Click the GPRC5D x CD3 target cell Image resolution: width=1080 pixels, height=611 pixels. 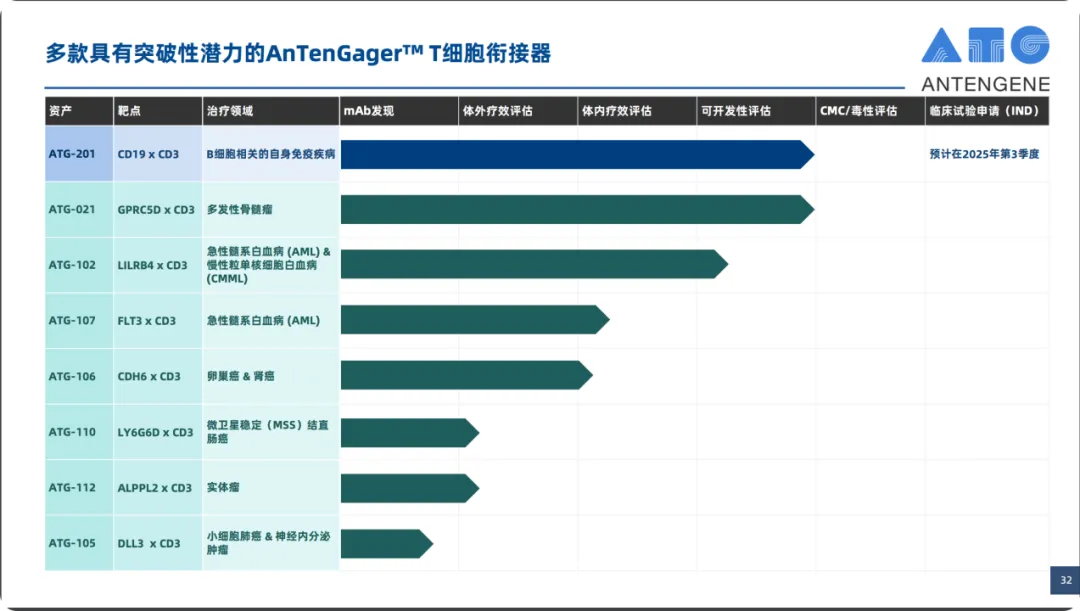pos(157,210)
